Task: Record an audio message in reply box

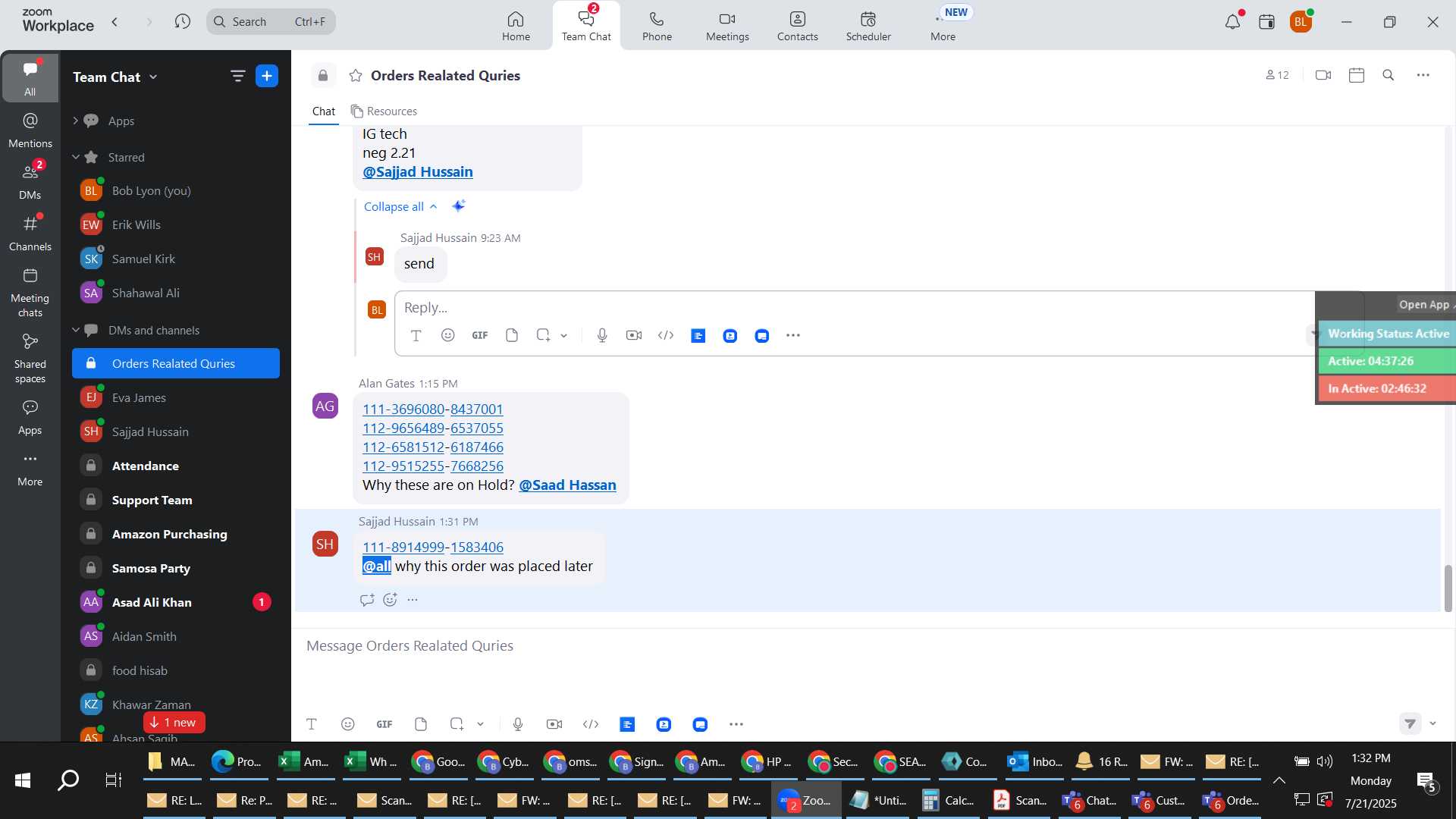Action: (x=602, y=335)
